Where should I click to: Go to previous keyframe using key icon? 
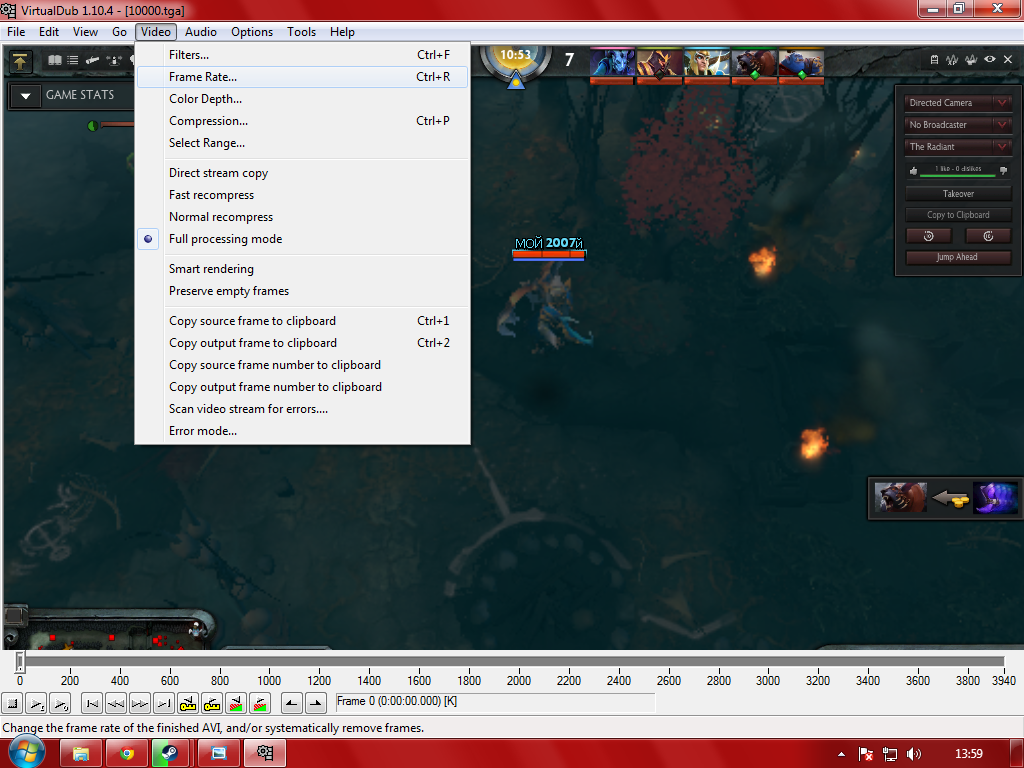[187, 703]
